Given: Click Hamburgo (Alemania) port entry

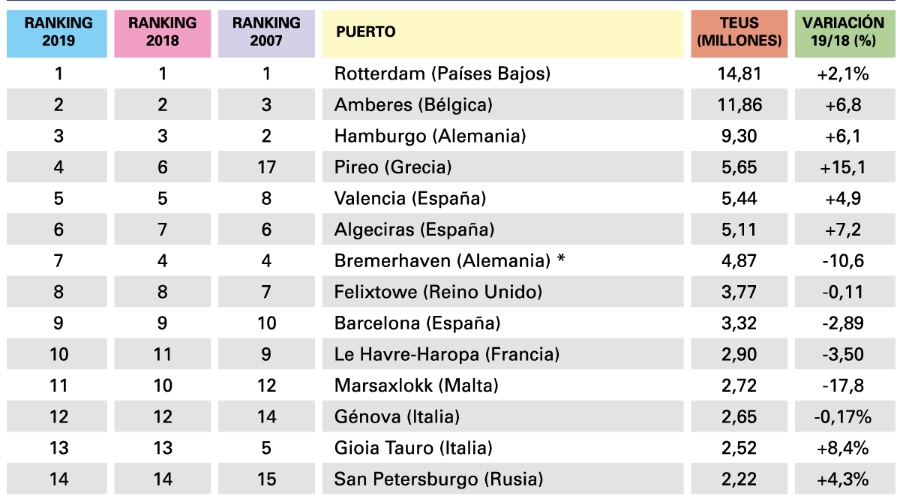Looking at the screenshot, I should (430, 136).
